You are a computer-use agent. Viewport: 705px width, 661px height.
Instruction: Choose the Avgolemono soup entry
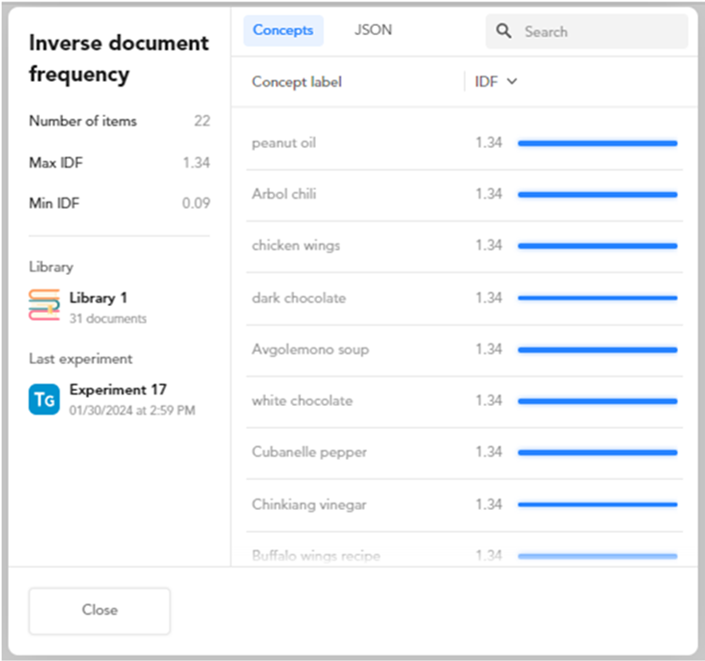310,349
